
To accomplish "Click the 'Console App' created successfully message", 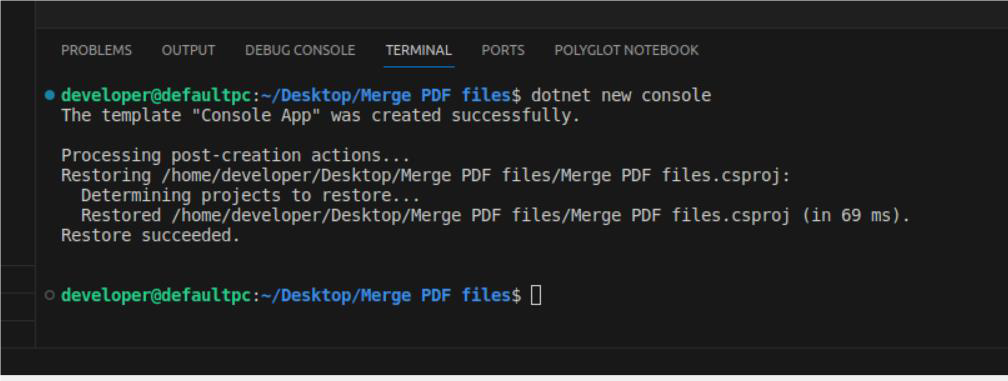I will tap(321, 116).
